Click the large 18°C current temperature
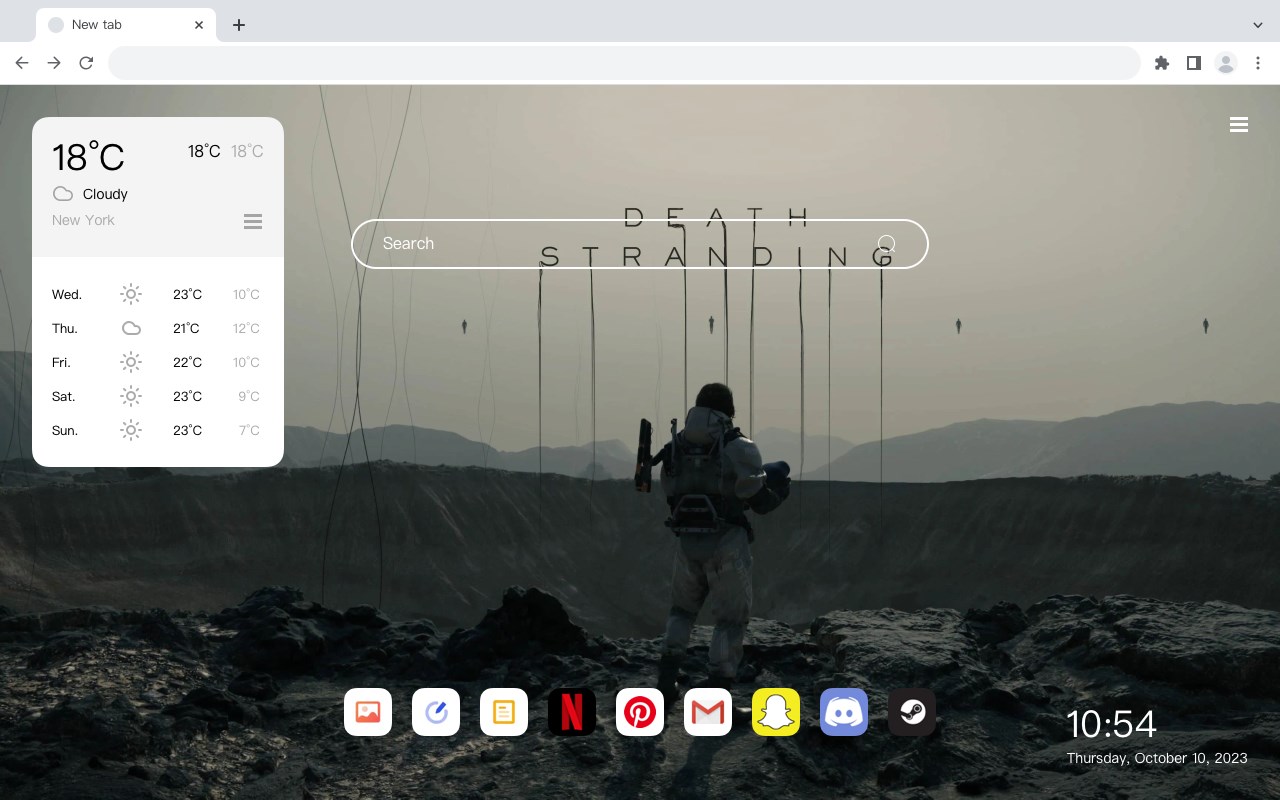The width and height of the screenshot is (1280, 800). pyautogui.click(x=88, y=157)
